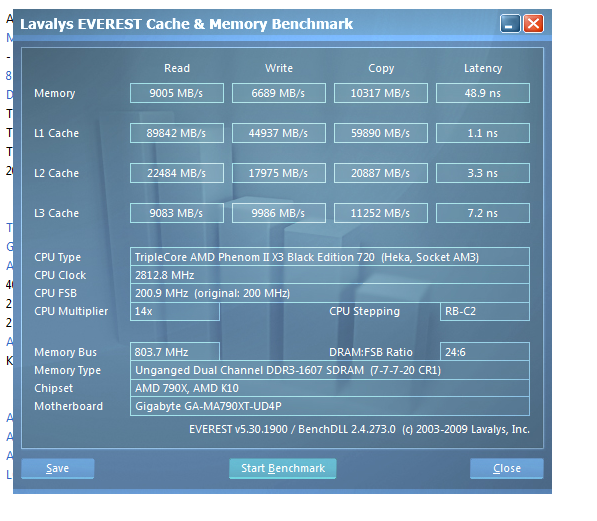Click the Chipset label
Viewport: 597px width, 521px height.
click(x=53, y=388)
